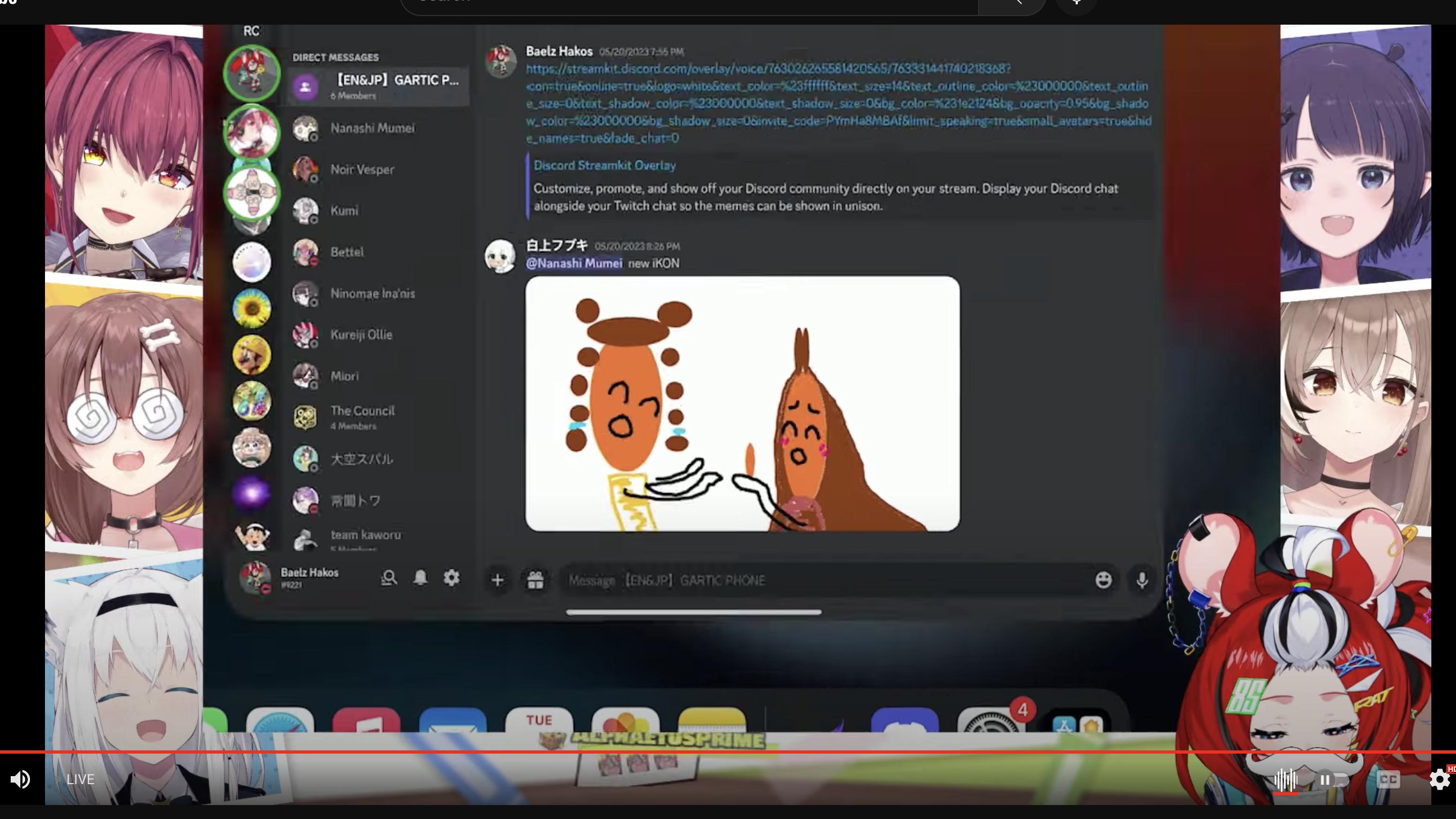Select the yellow hard-hat character server icon
Viewport: 1456px width, 819px height.
(252, 355)
